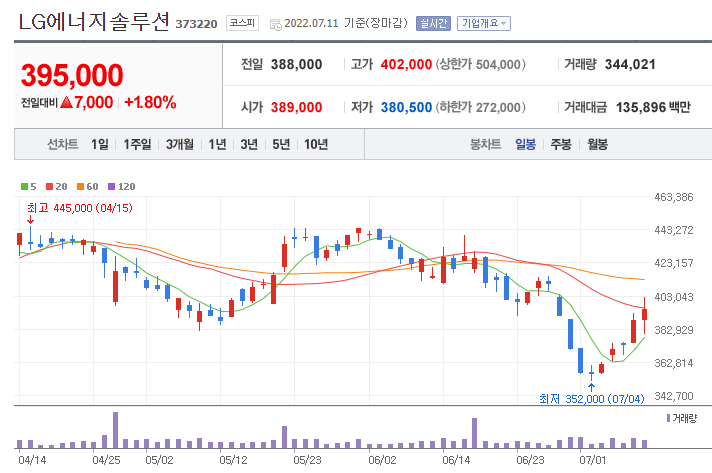Select the 1년 line chart period
This screenshot has width=712, height=473.
pyautogui.click(x=218, y=144)
